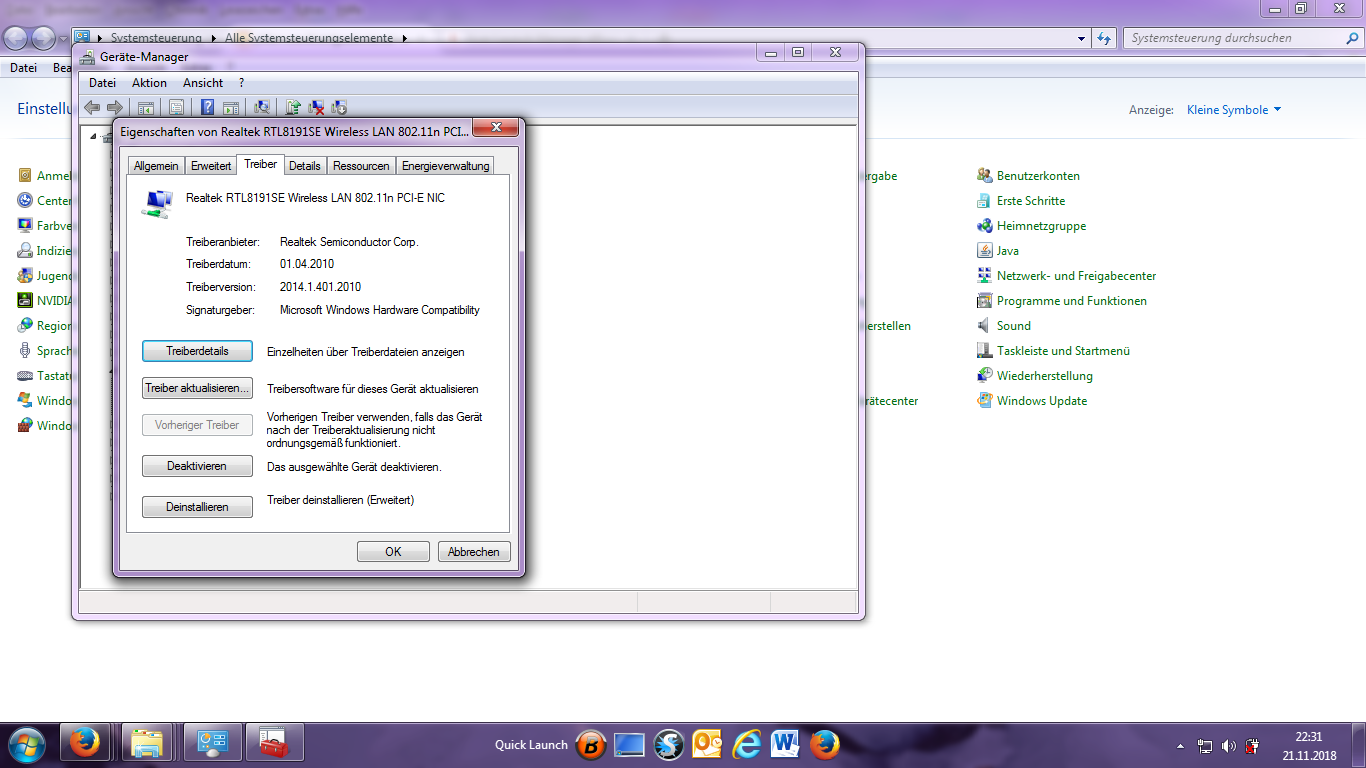Click the Abbrechen button
1366x768 pixels.
pos(474,552)
